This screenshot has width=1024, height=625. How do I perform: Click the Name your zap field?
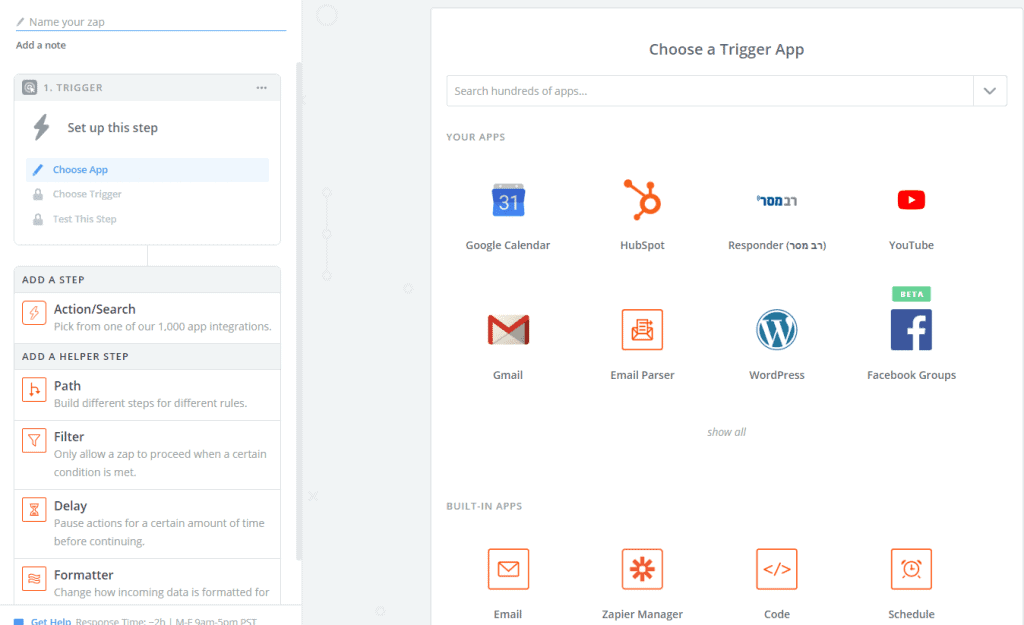click(x=151, y=22)
